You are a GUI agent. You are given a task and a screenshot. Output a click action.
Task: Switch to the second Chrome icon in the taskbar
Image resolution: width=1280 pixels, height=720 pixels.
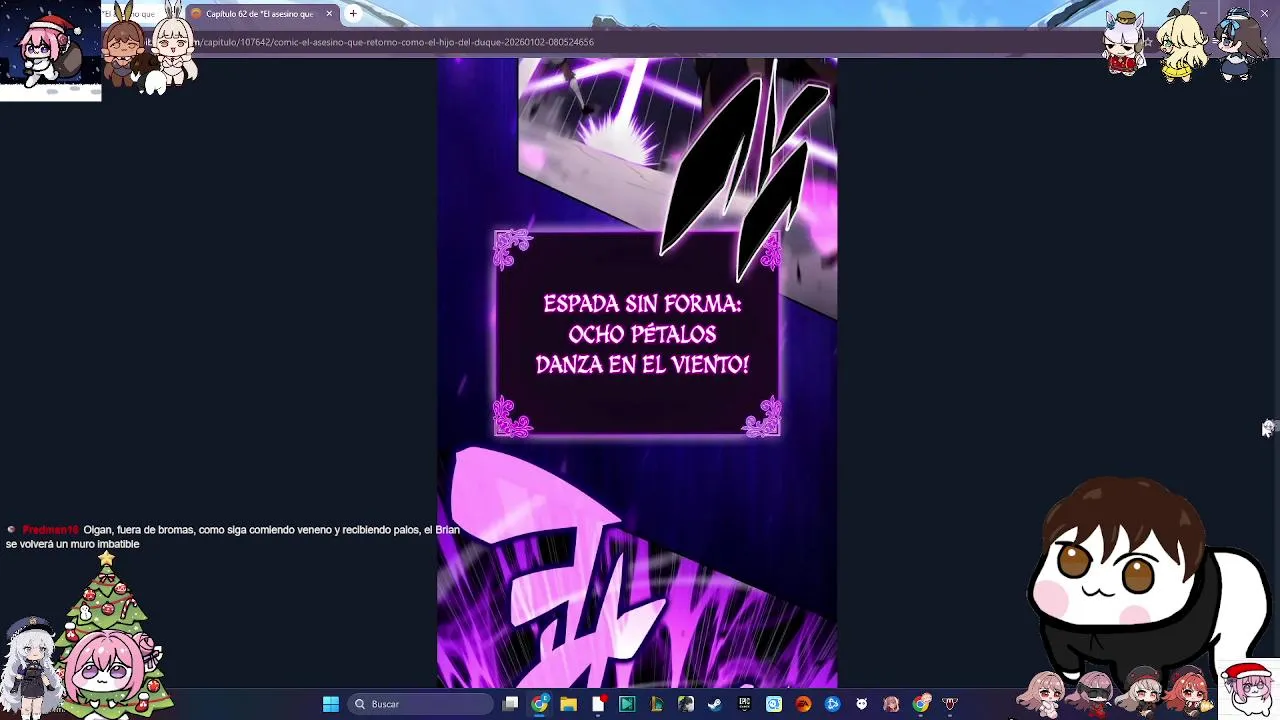(921, 704)
